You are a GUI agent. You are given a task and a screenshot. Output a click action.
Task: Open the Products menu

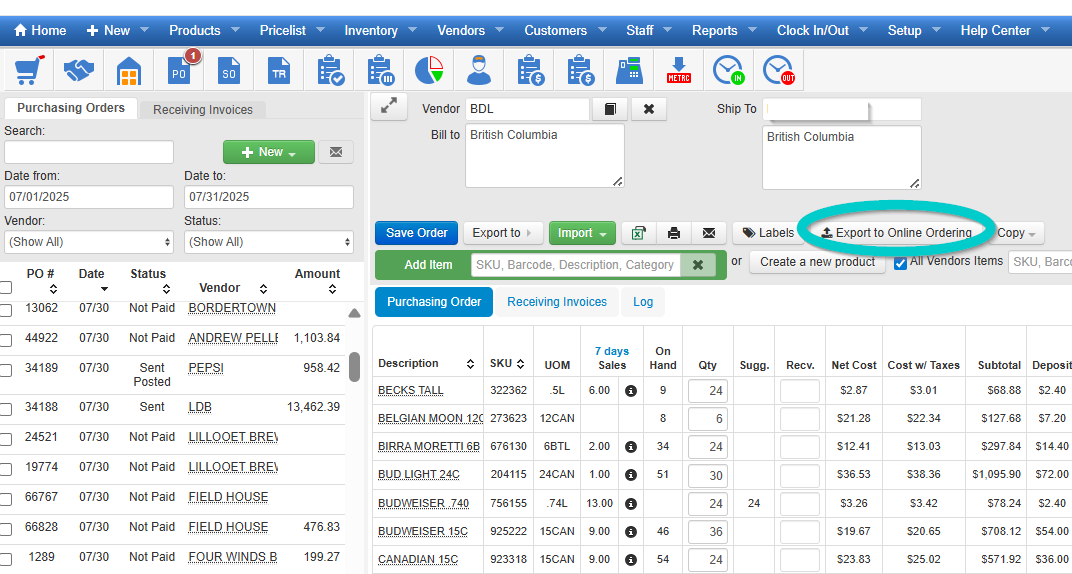[204, 31]
